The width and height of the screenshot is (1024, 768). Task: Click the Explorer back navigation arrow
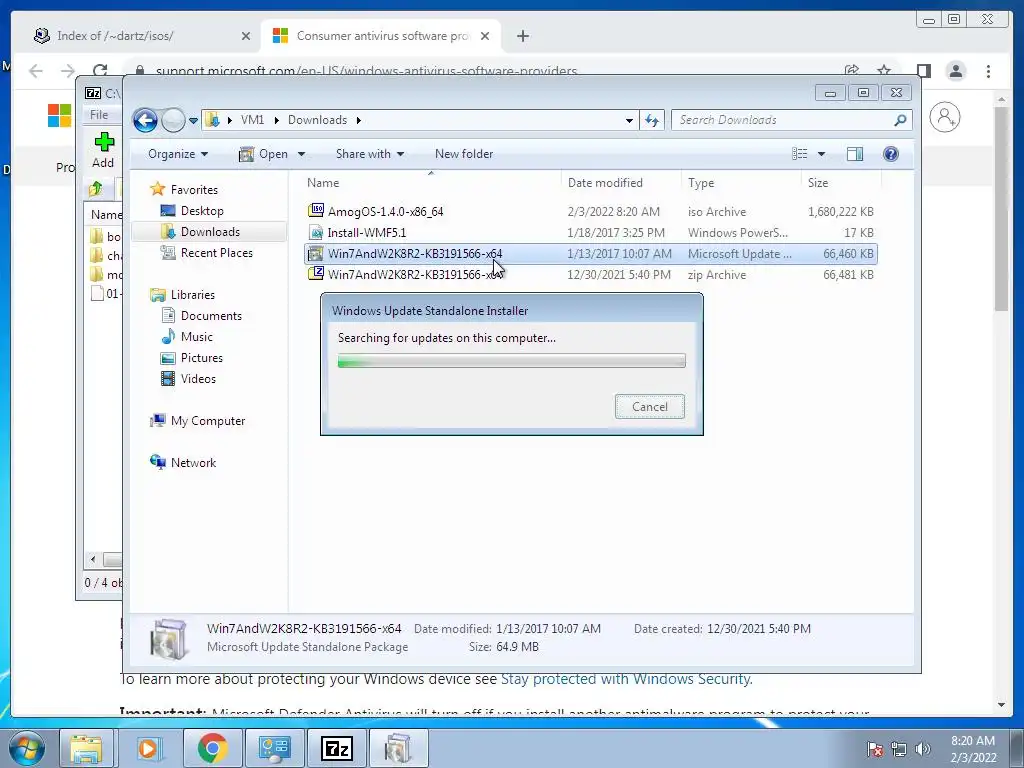[145, 120]
